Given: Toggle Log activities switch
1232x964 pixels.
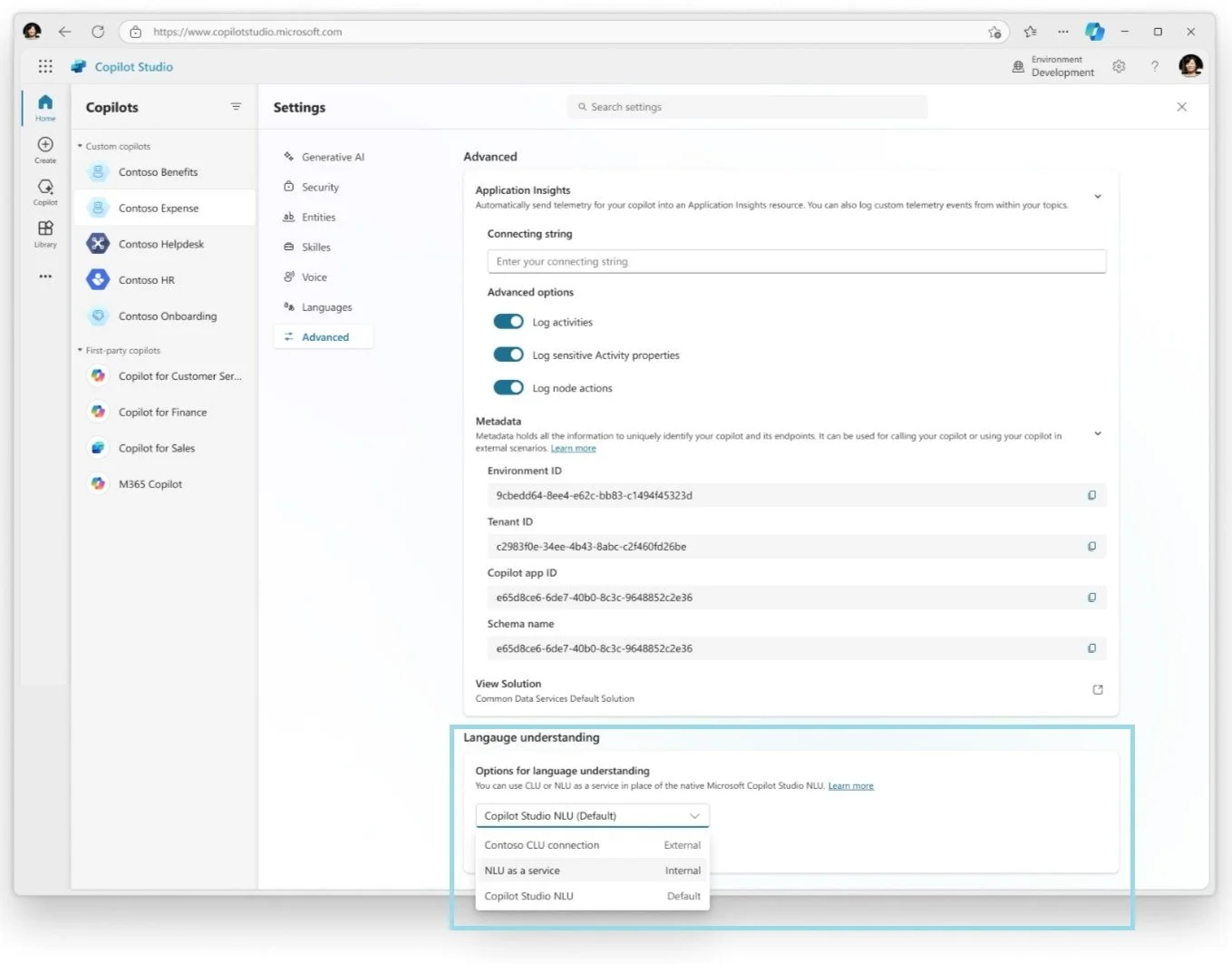Looking at the screenshot, I should pyautogui.click(x=509, y=322).
